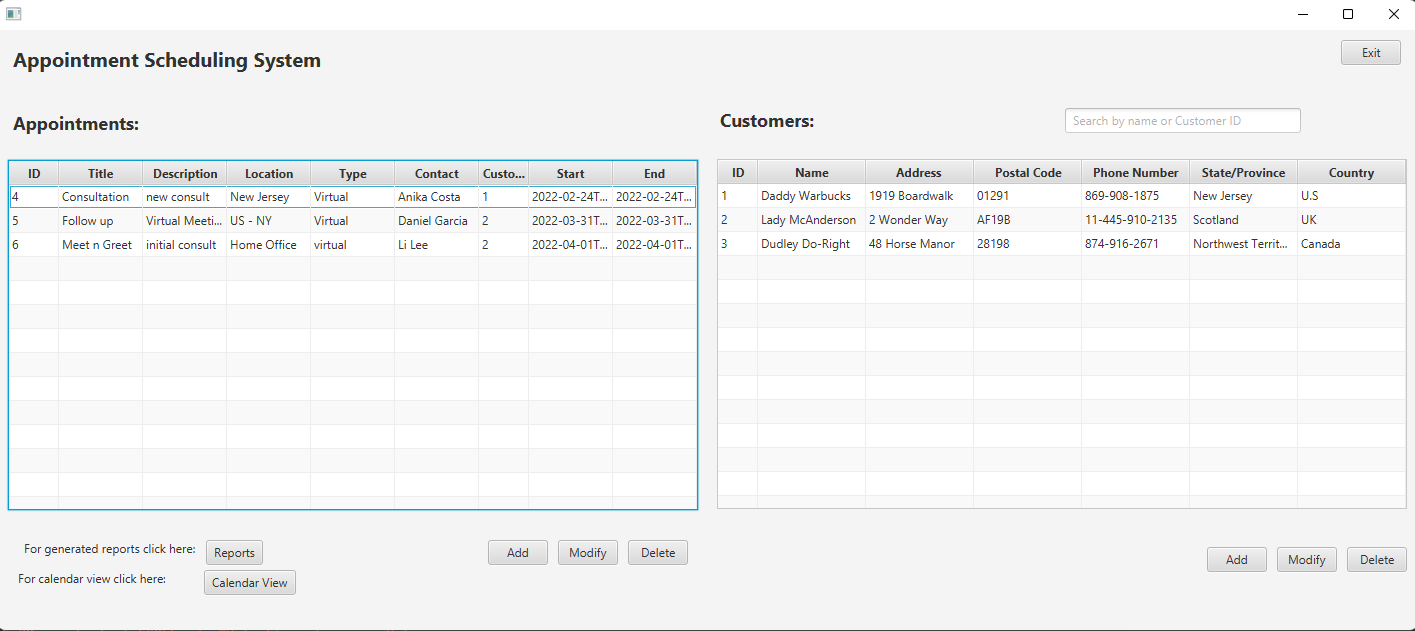Sort appointments by Type column

coord(353,174)
